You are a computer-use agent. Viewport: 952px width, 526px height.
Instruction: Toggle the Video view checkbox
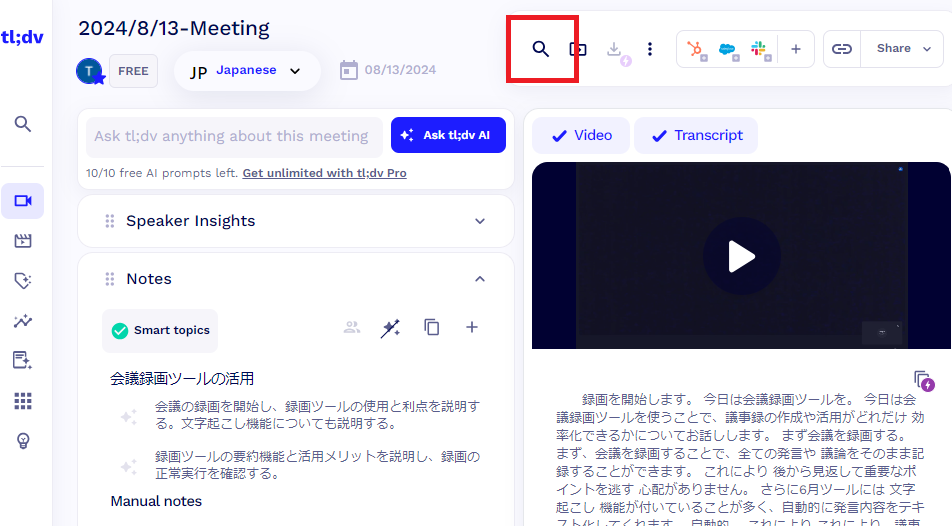point(581,135)
